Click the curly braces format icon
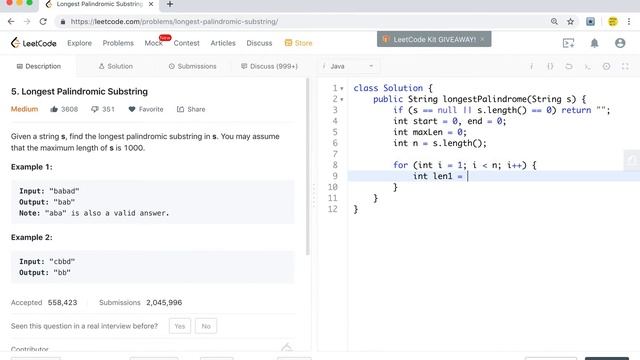640x360 pixels. tap(550, 66)
